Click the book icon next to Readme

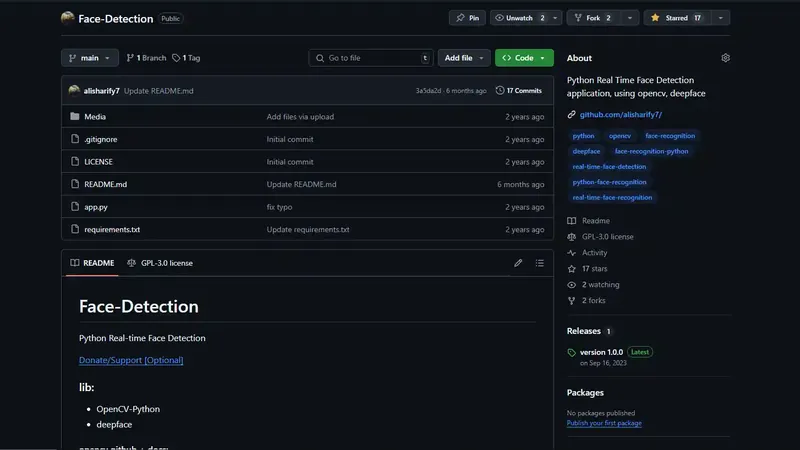(x=571, y=220)
